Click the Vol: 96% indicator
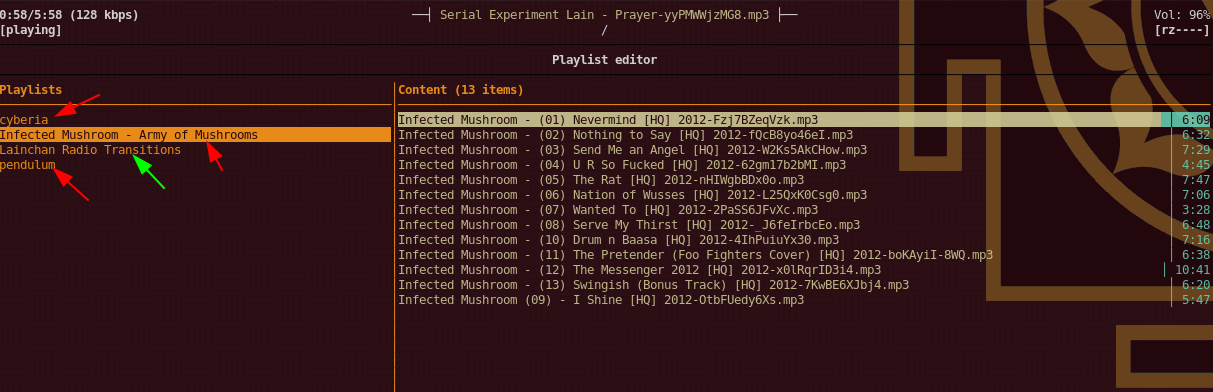This screenshot has width=1213, height=392. pyautogui.click(x=1182, y=15)
